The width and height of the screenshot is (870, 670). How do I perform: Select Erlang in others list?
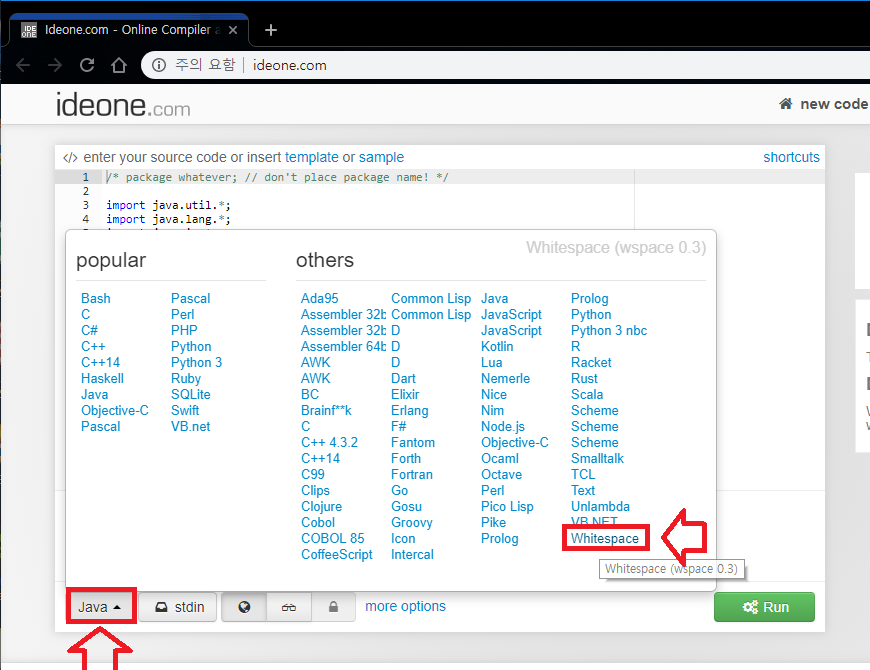point(409,411)
